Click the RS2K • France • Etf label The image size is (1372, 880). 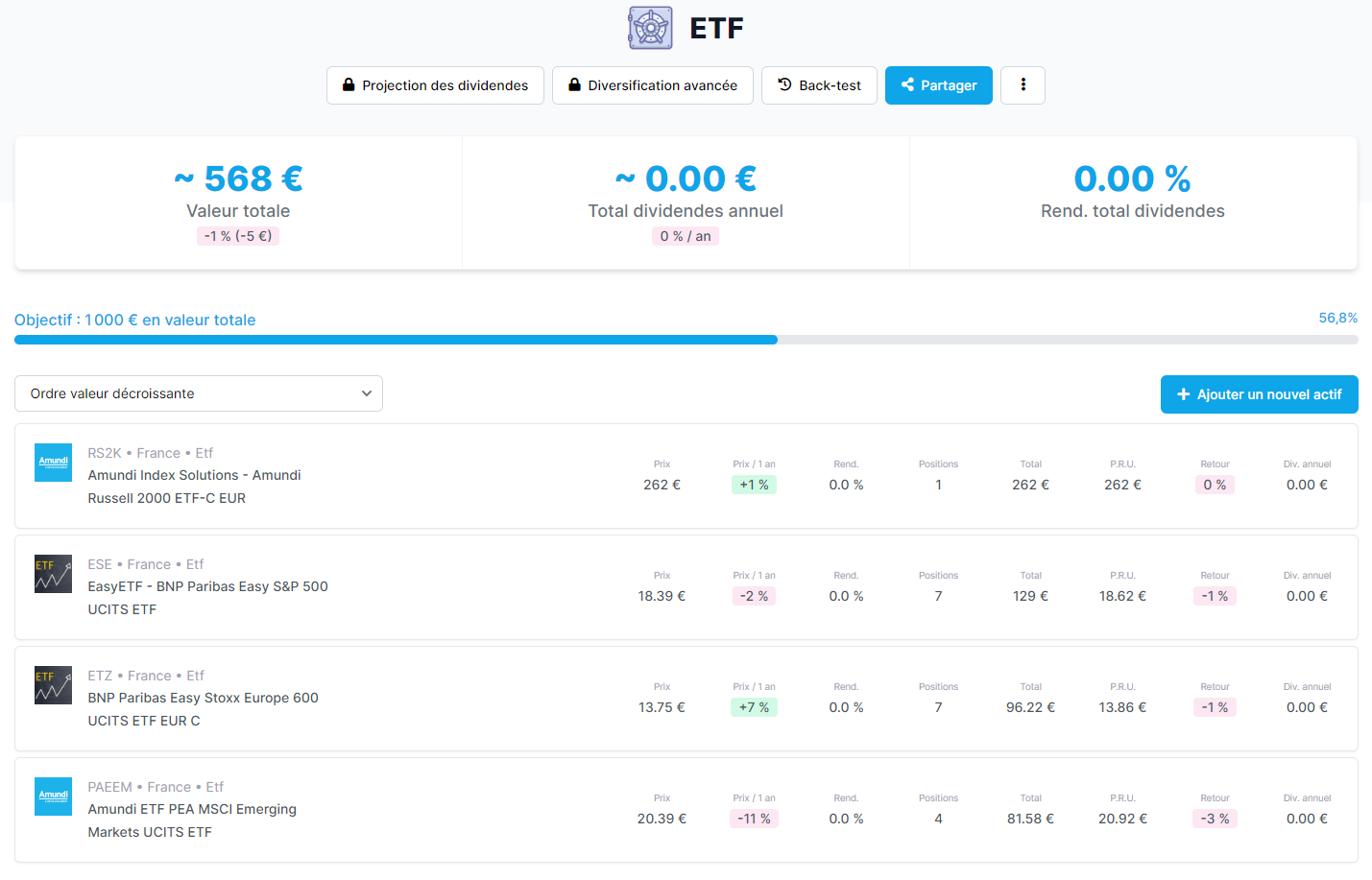click(151, 453)
